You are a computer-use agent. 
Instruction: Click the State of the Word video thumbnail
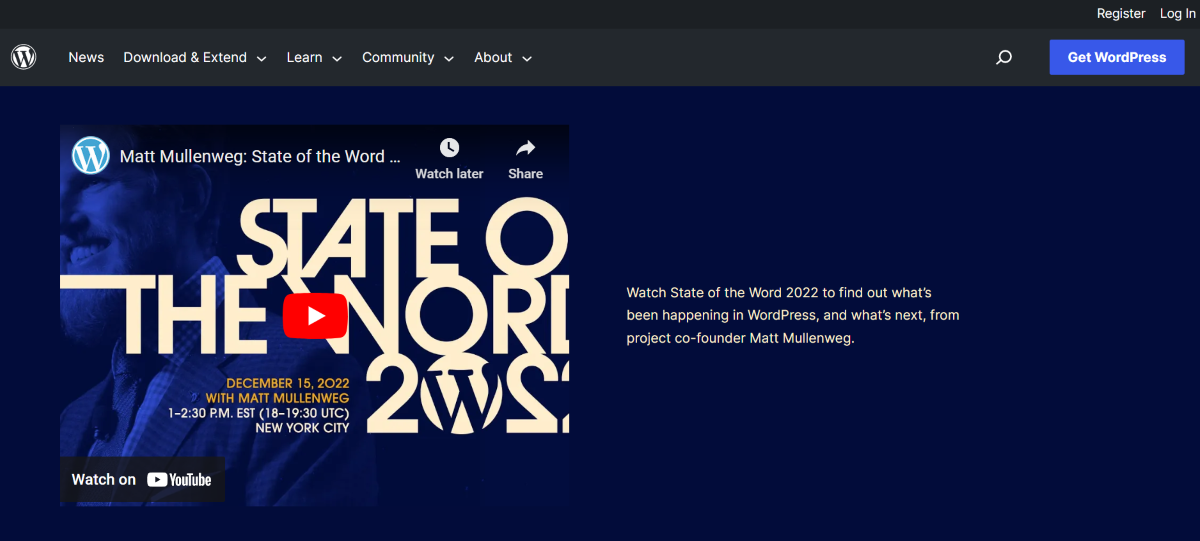(x=314, y=315)
